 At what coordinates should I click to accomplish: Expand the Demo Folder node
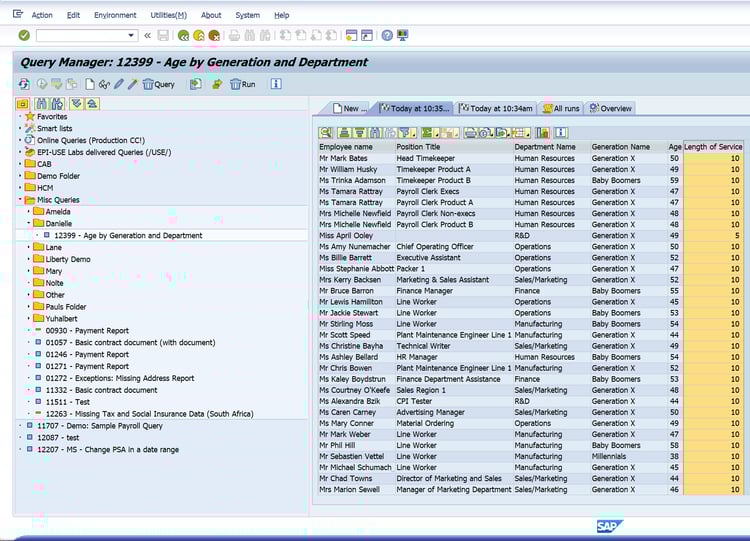[x=20, y=176]
